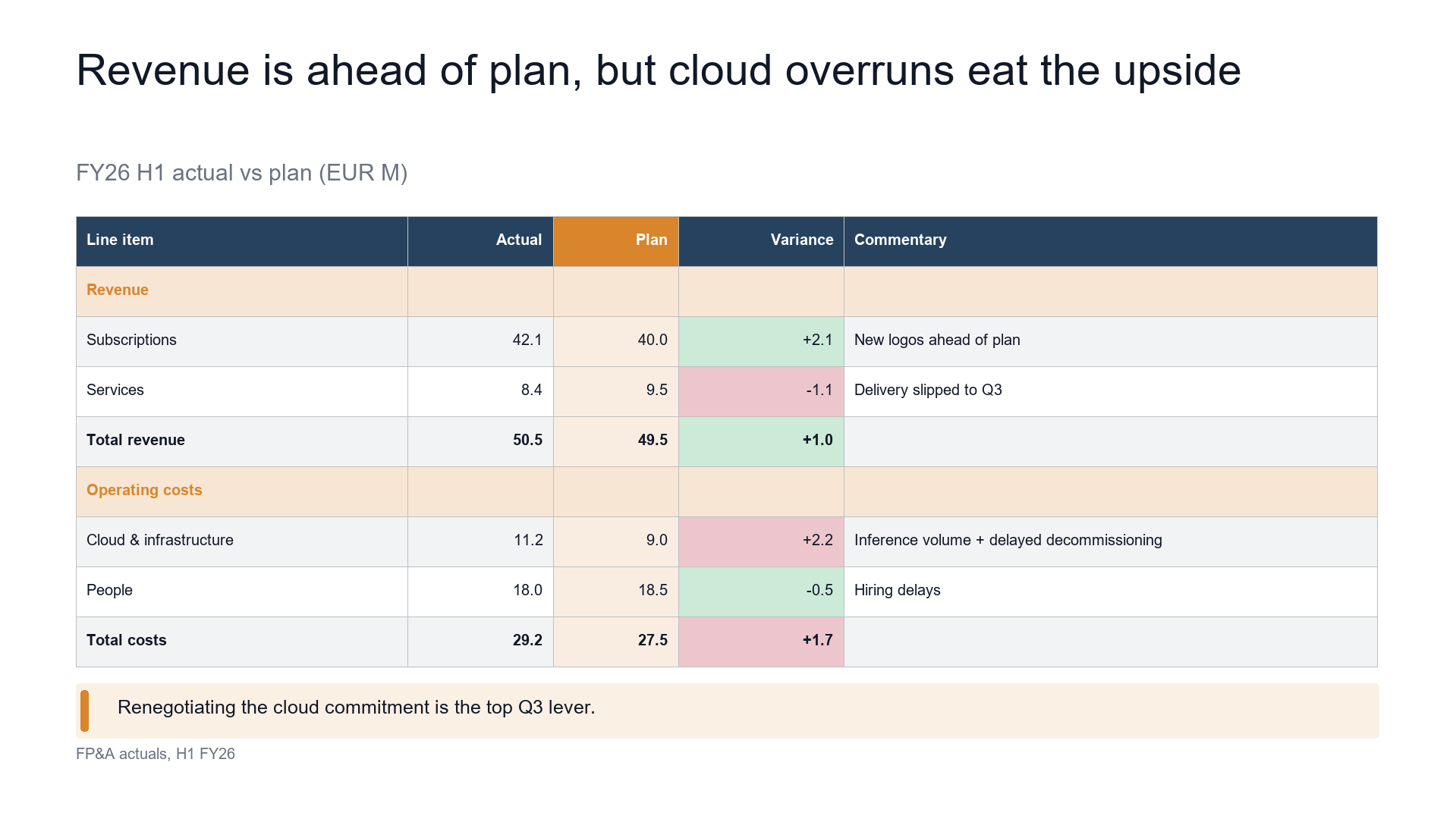The image size is (1456, 819).
Task: Select the Revenue section row label
Action: tap(118, 290)
